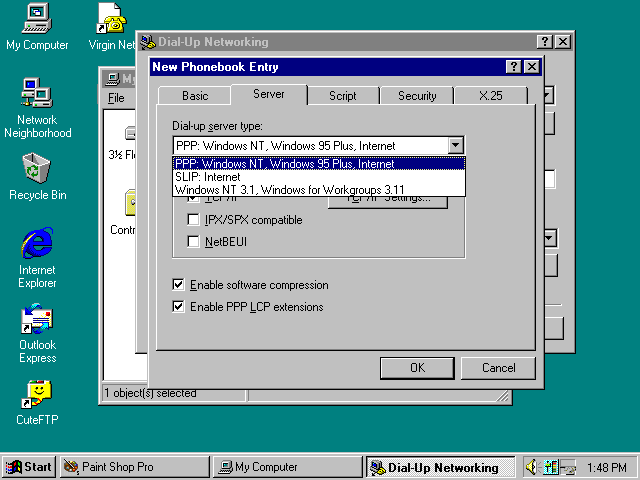640x480 pixels.
Task: Click the Dial-Up Networking taskbar button
Action: pos(440,467)
